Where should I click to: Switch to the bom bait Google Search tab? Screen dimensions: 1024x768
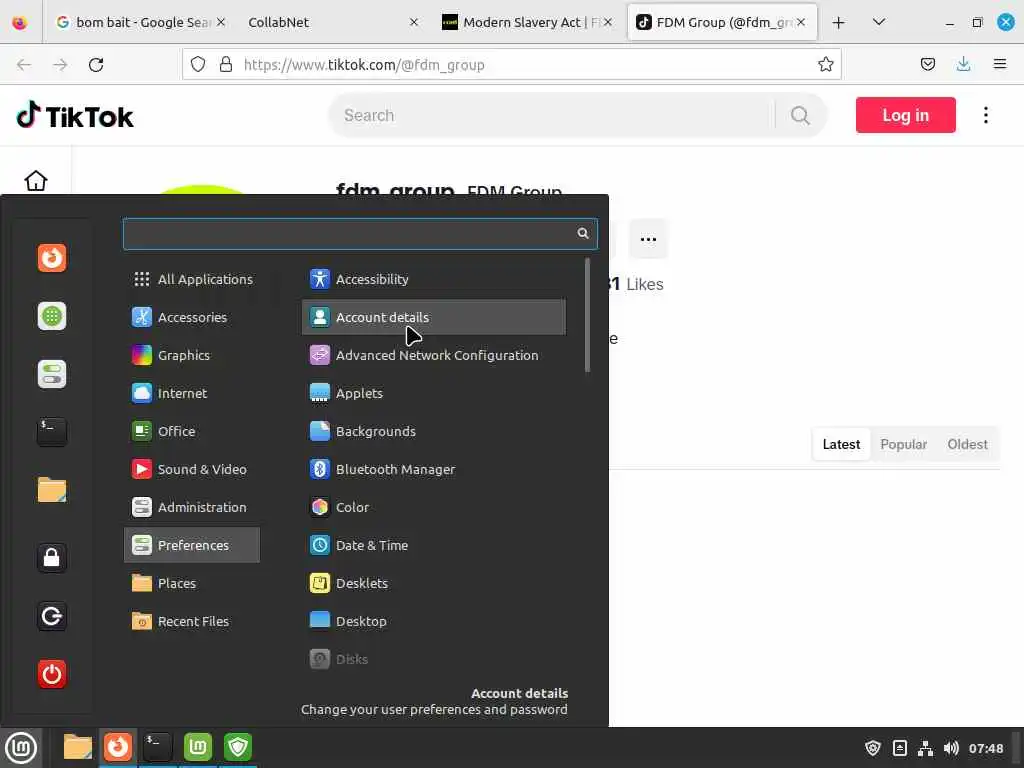(x=140, y=22)
